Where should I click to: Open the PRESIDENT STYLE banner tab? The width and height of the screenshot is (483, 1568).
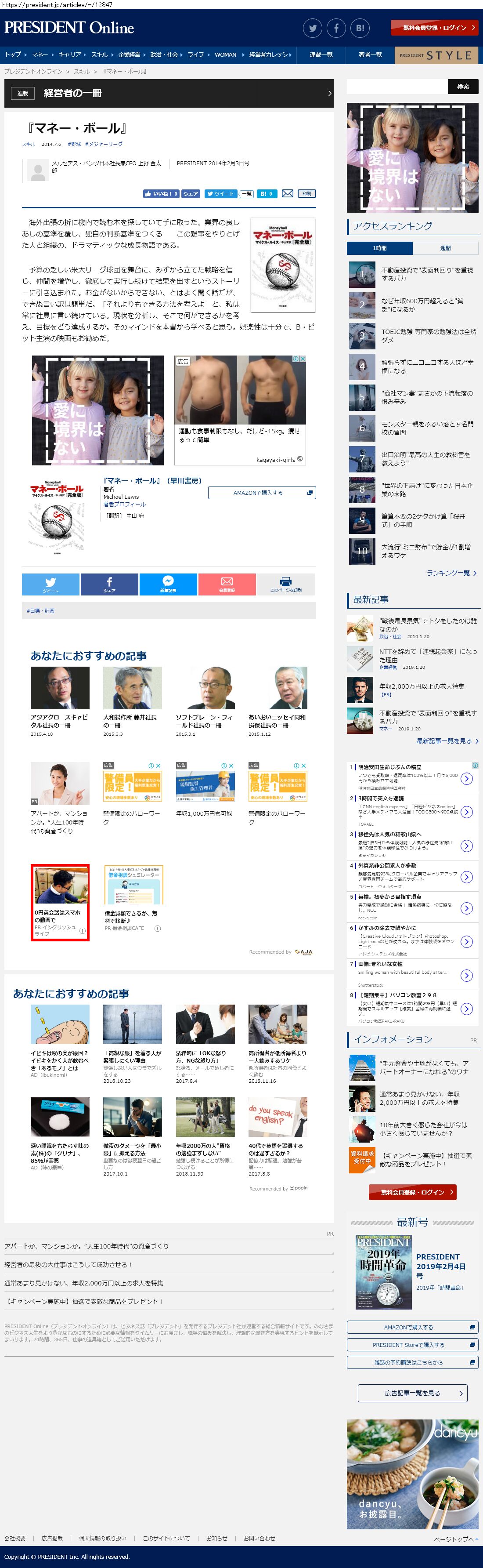click(436, 55)
